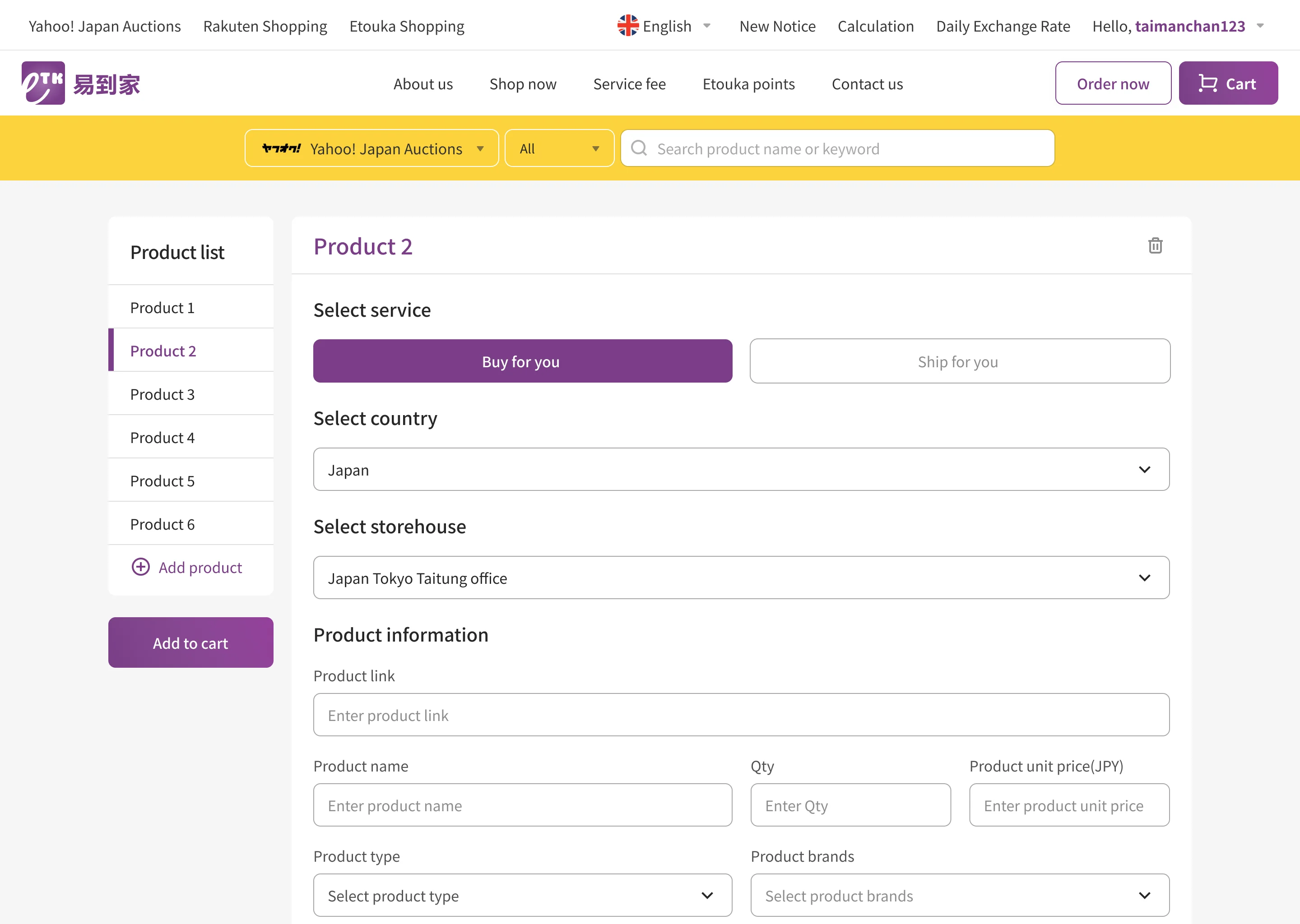Click the Yahoo Auctions logo in selector
The height and width of the screenshot is (924, 1300).
tap(281, 148)
